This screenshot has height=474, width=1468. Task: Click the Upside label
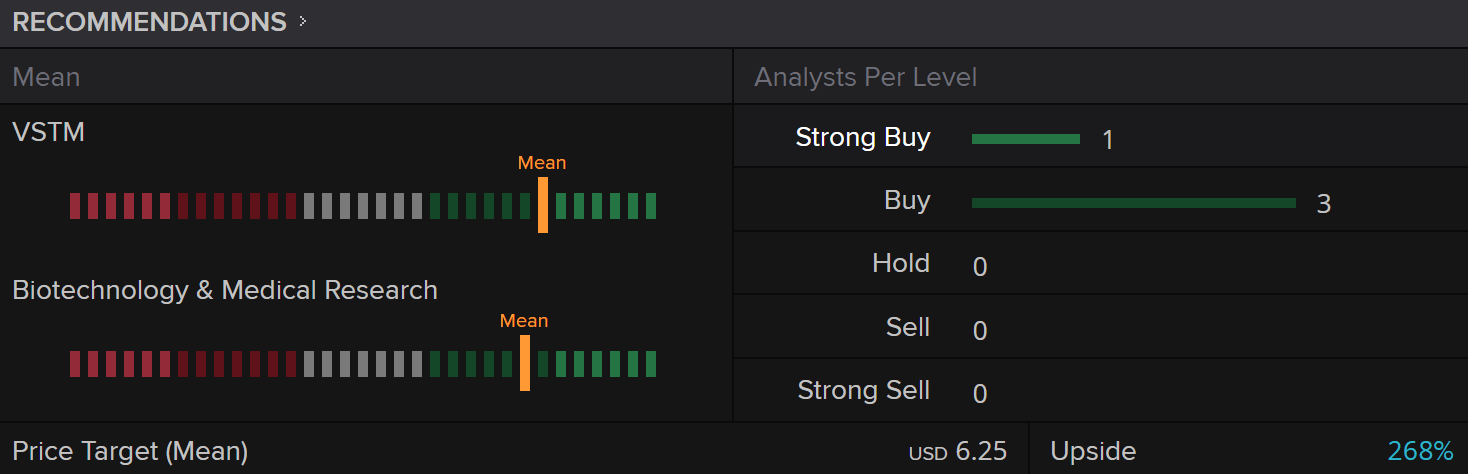[x=1093, y=451]
